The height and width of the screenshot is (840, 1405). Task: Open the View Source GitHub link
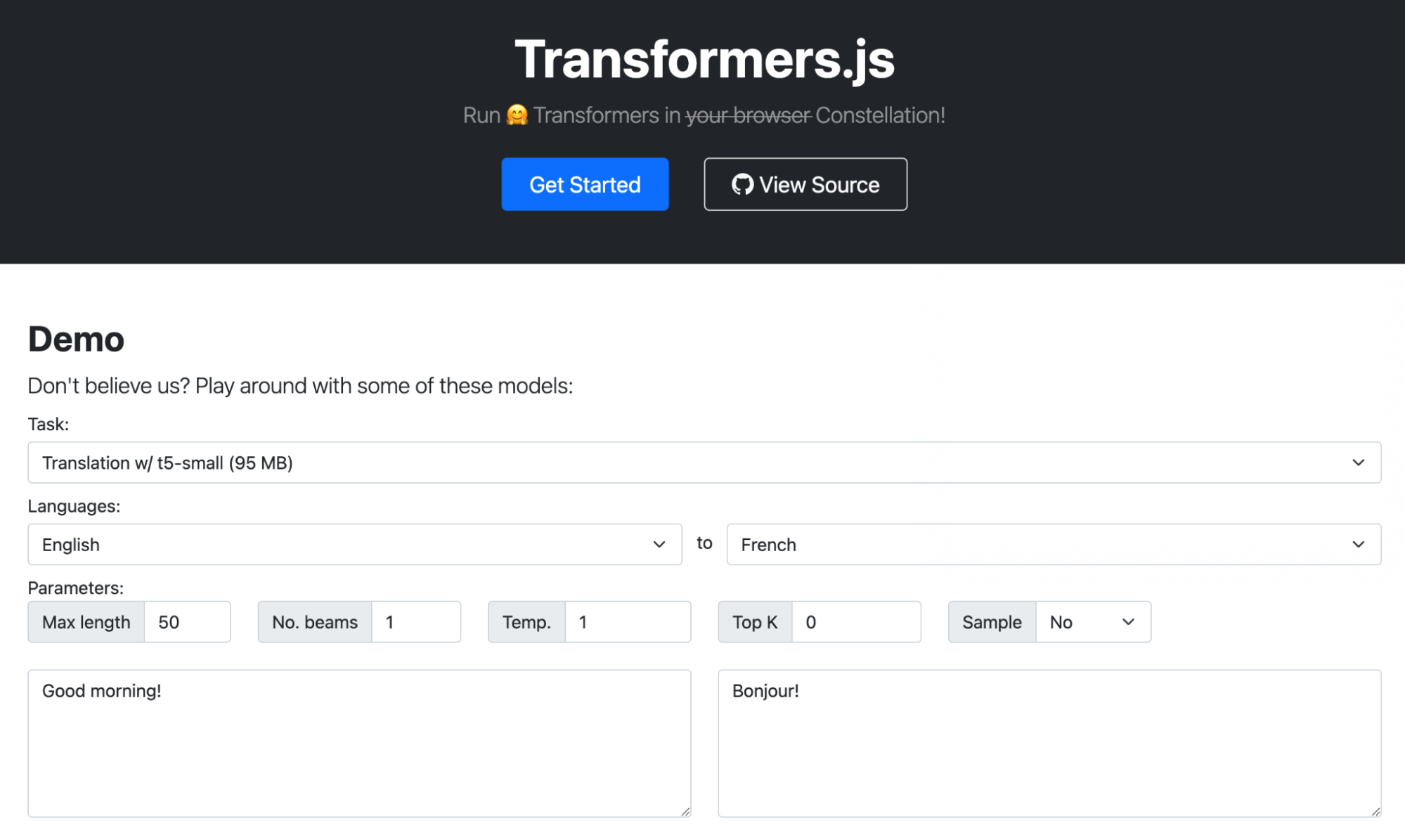pos(805,184)
